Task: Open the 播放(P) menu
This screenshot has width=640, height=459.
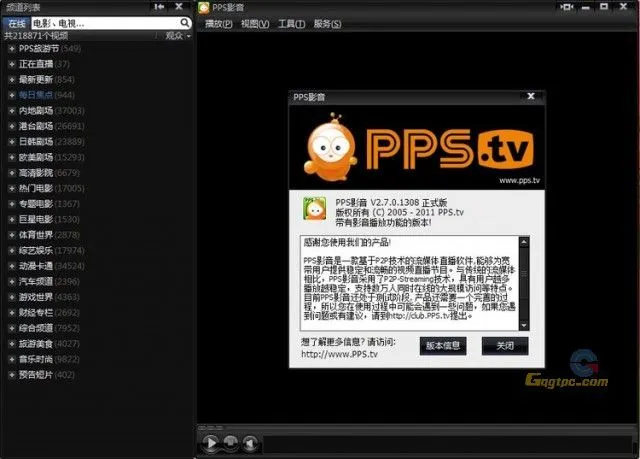Action: click(218, 24)
